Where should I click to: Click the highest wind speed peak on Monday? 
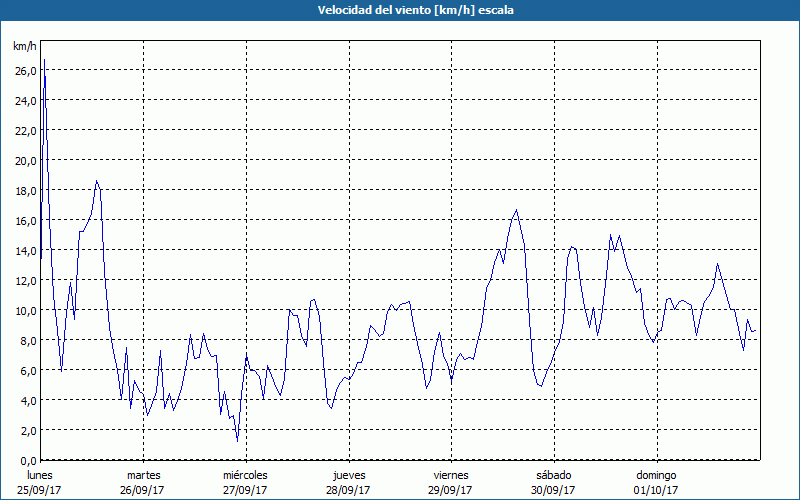pyautogui.click(x=44, y=61)
